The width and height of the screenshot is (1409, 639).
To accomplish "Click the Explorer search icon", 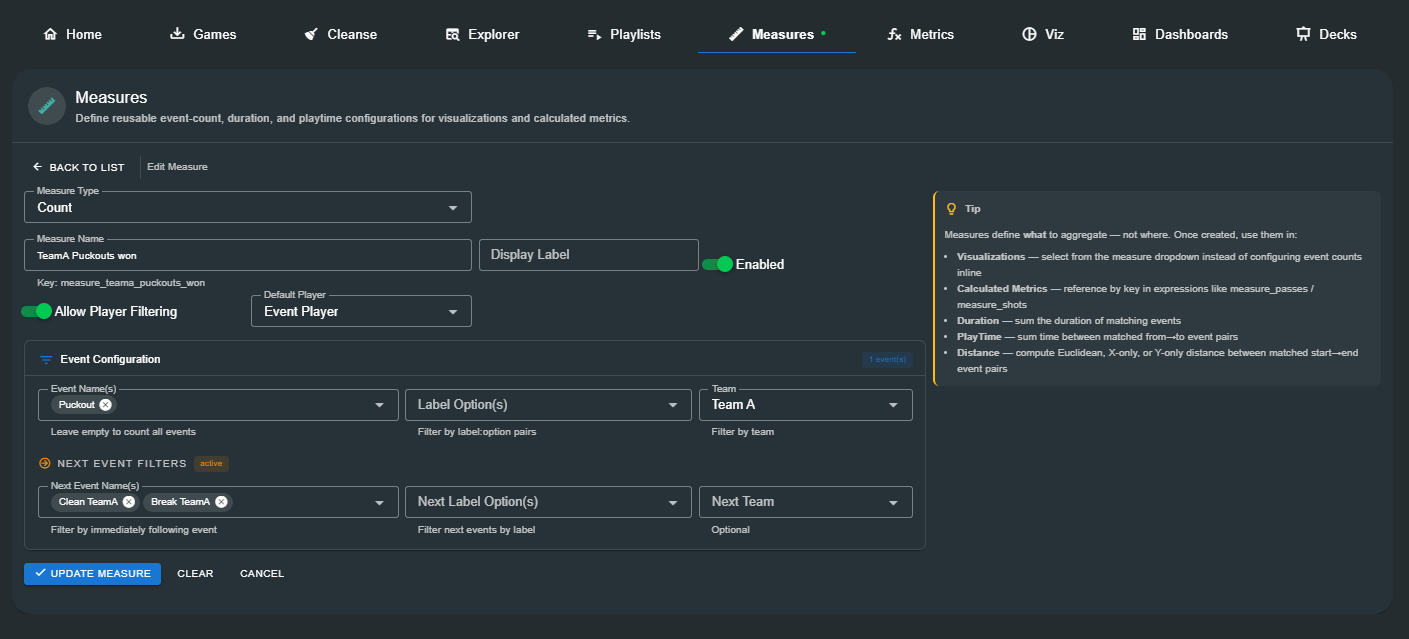I will click(x=452, y=34).
